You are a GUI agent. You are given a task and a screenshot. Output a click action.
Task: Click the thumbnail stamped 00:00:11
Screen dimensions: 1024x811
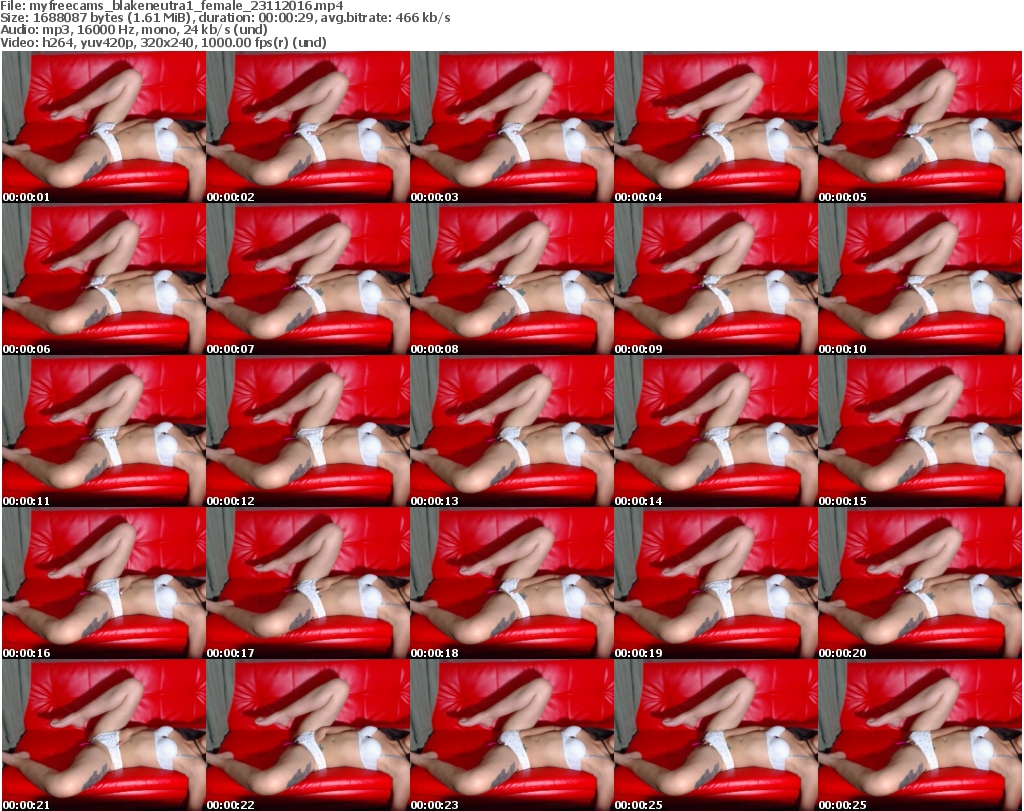pos(104,432)
